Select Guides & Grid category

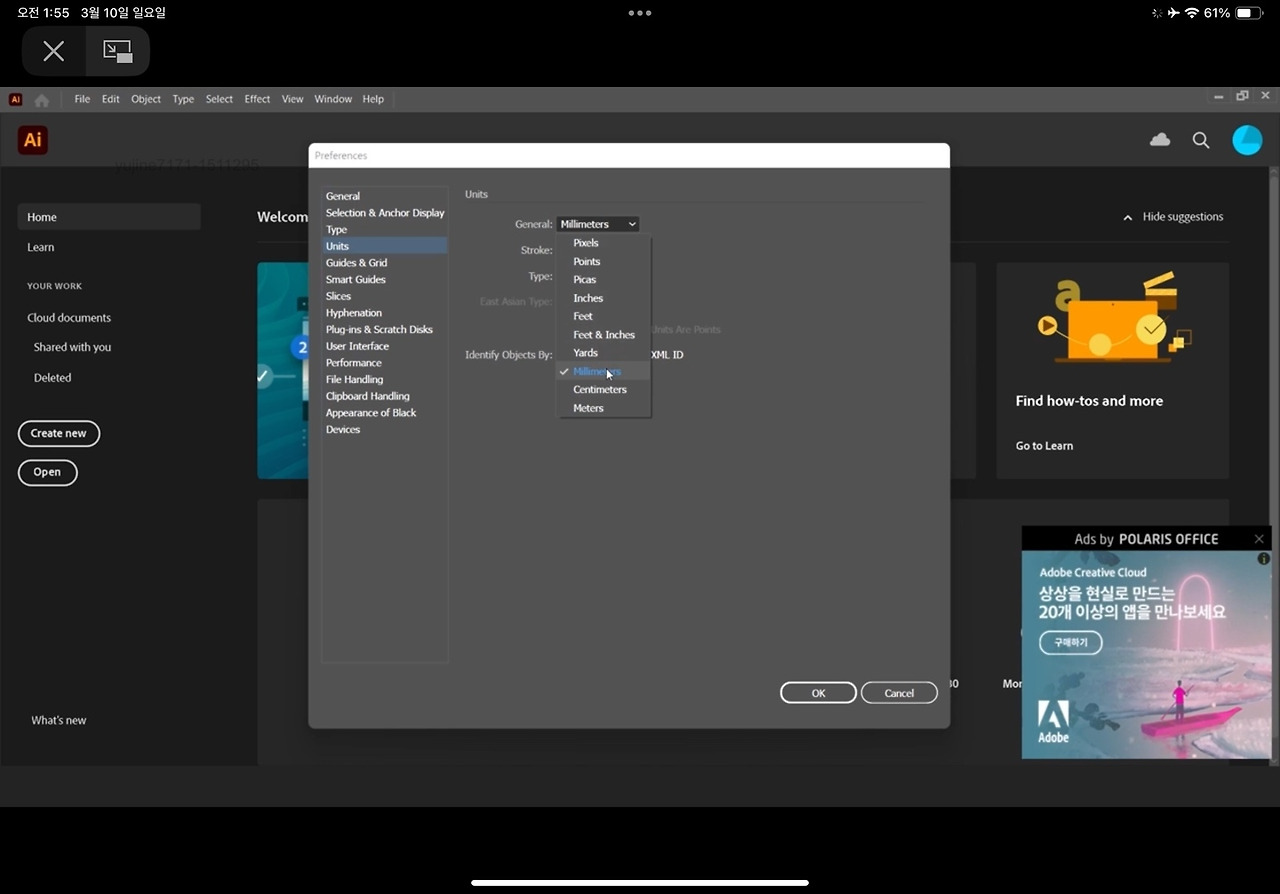pos(384,263)
